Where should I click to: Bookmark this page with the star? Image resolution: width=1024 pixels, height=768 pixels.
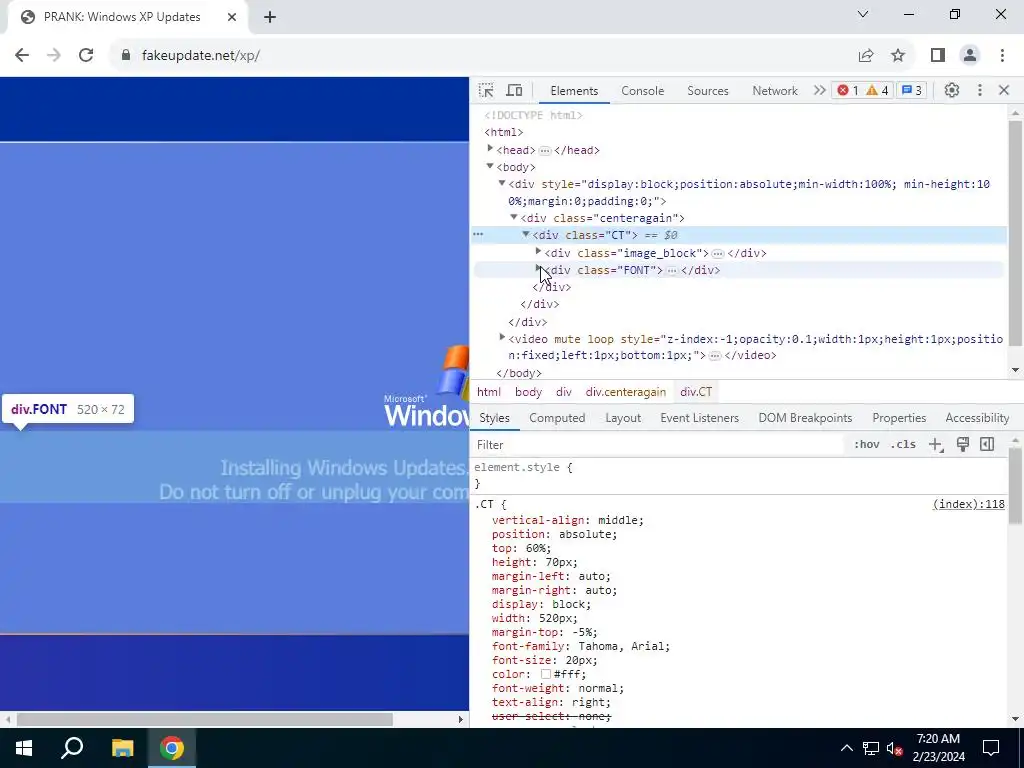tap(898, 56)
